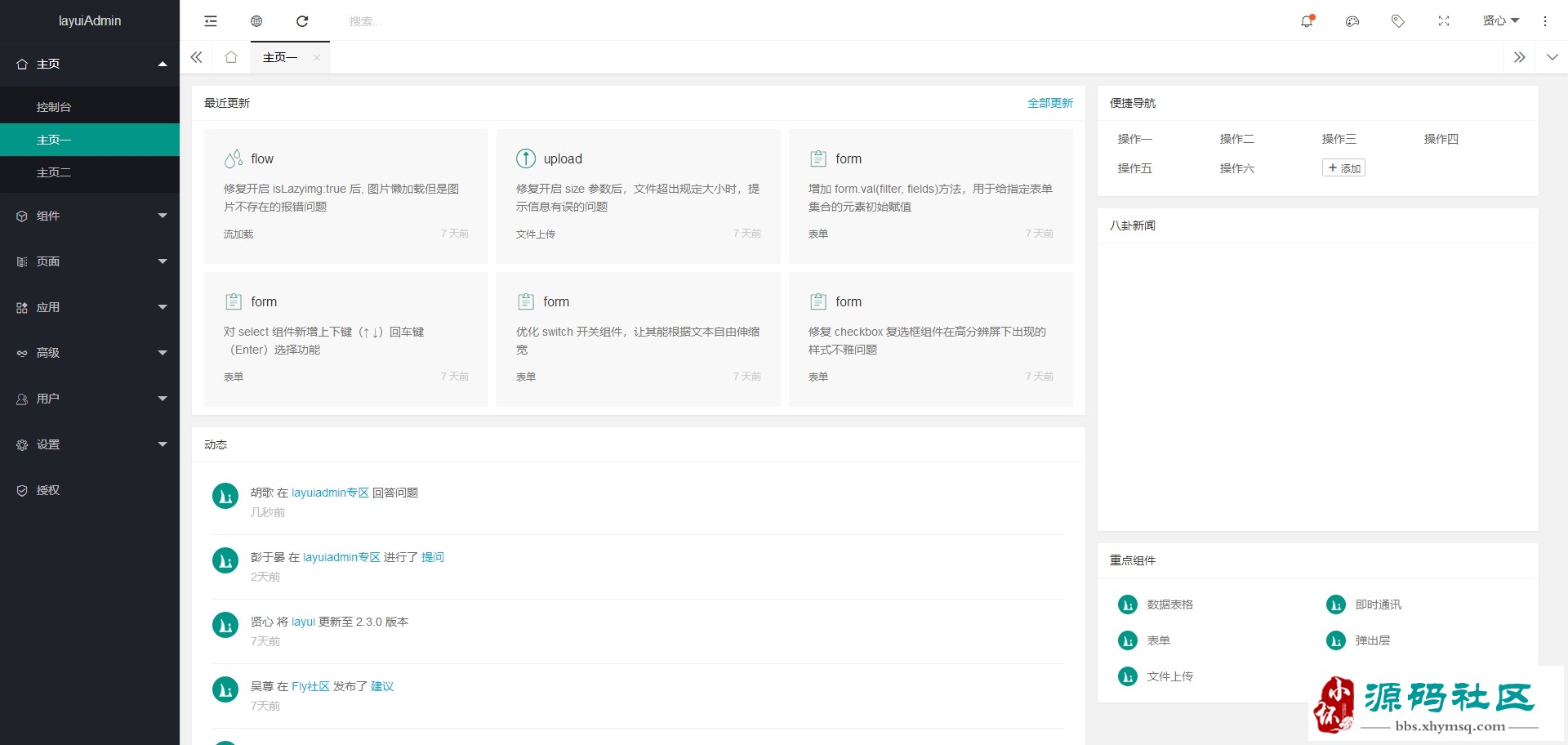The height and width of the screenshot is (745, 1568).
Task: Click the 添加 button in 便捷导航
Action: pyautogui.click(x=1343, y=168)
